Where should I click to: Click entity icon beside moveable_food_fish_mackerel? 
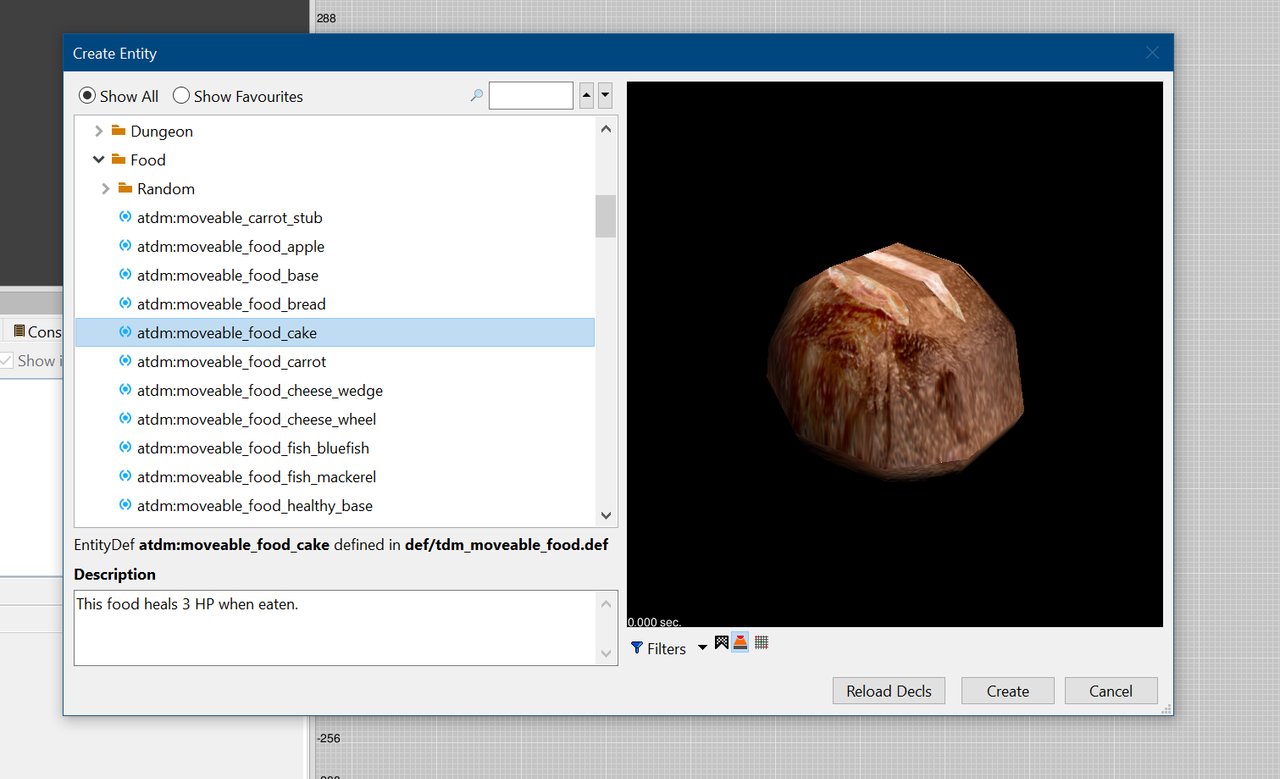(125, 476)
